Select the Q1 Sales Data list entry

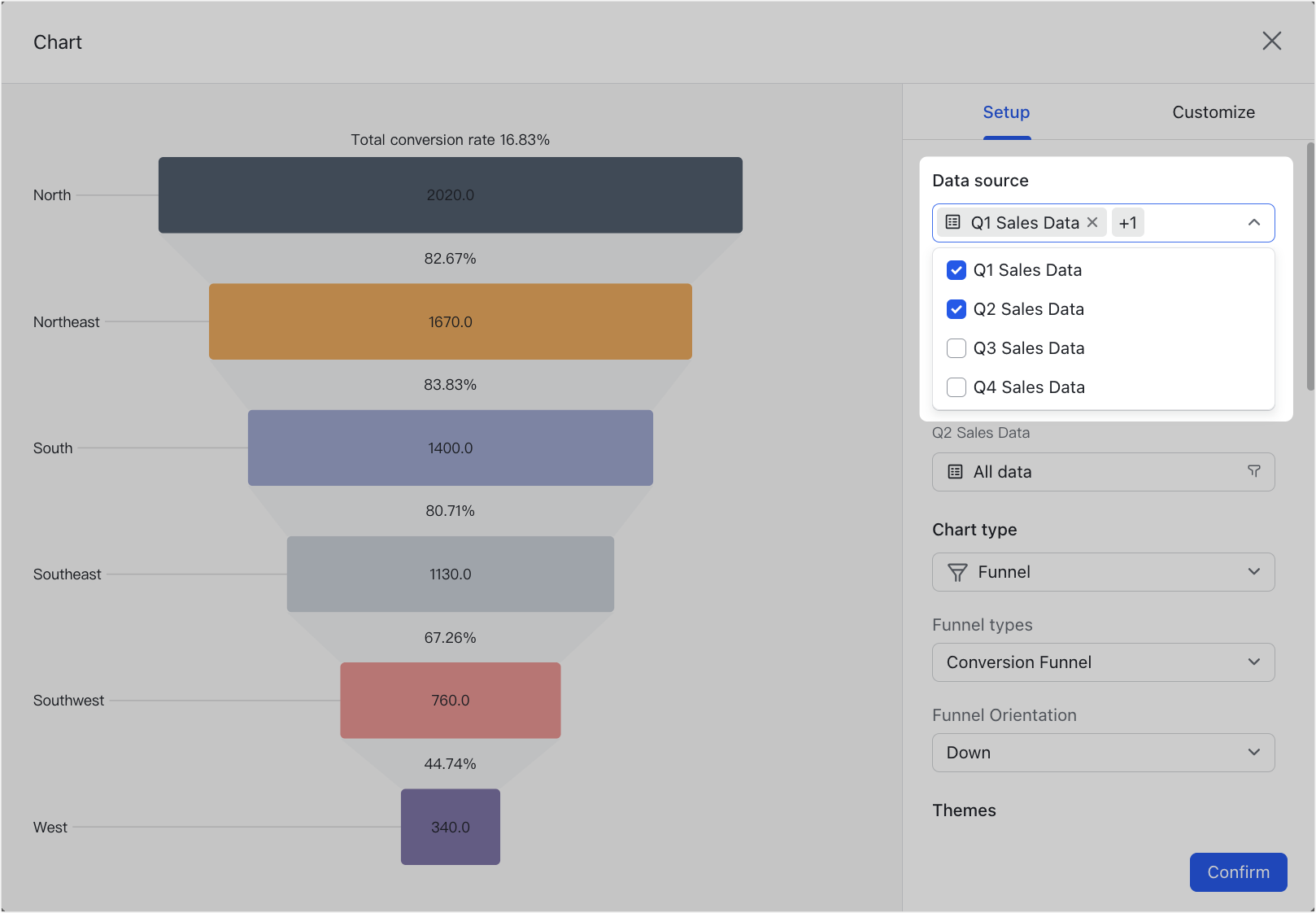[1027, 269]
